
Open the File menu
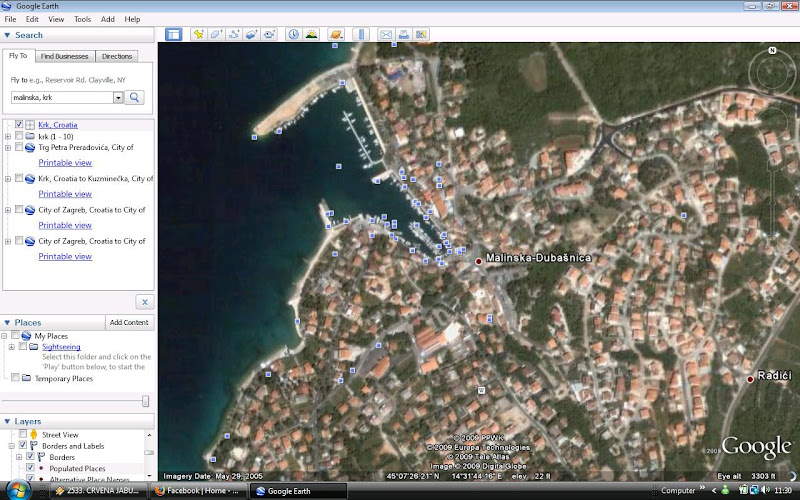(10, 19)
